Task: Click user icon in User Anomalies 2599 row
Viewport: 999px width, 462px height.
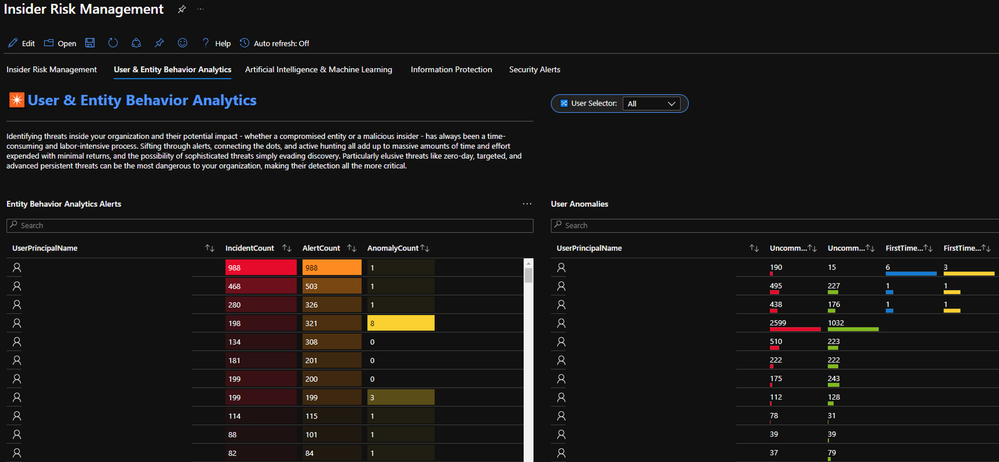Action: coord(561,323)
